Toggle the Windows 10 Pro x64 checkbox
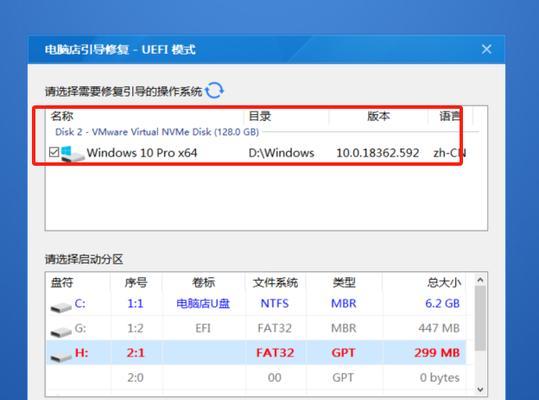The height and width of the screenshot is (400, 539). 54,152
